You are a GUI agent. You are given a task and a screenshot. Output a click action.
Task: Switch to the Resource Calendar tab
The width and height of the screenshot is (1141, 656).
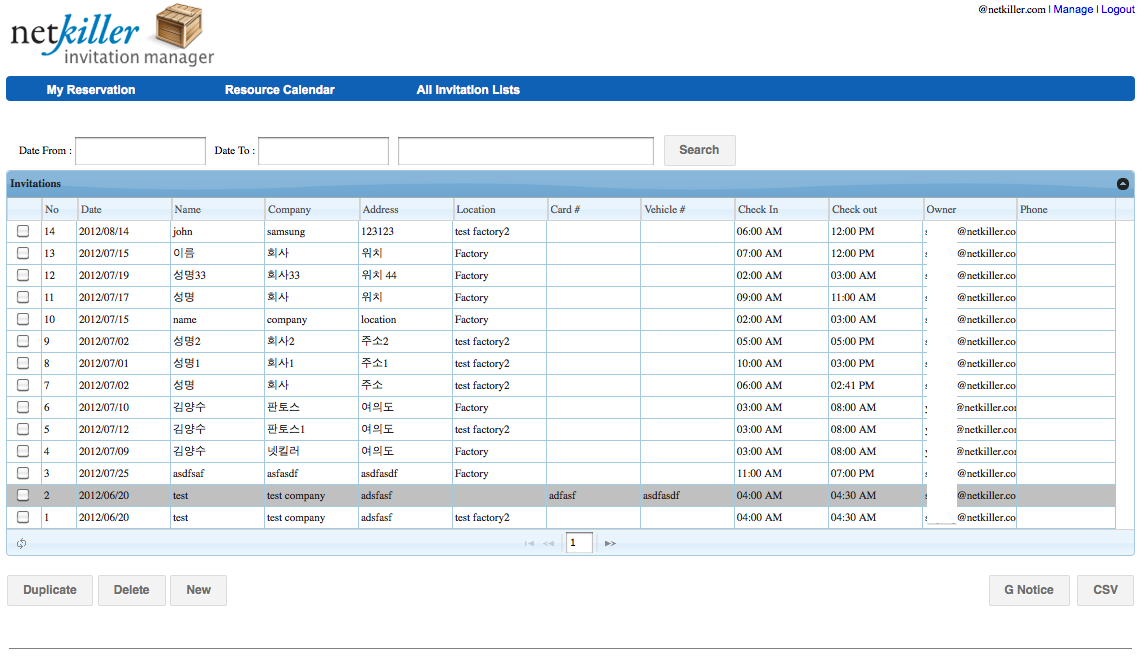(x=279, y=90)
